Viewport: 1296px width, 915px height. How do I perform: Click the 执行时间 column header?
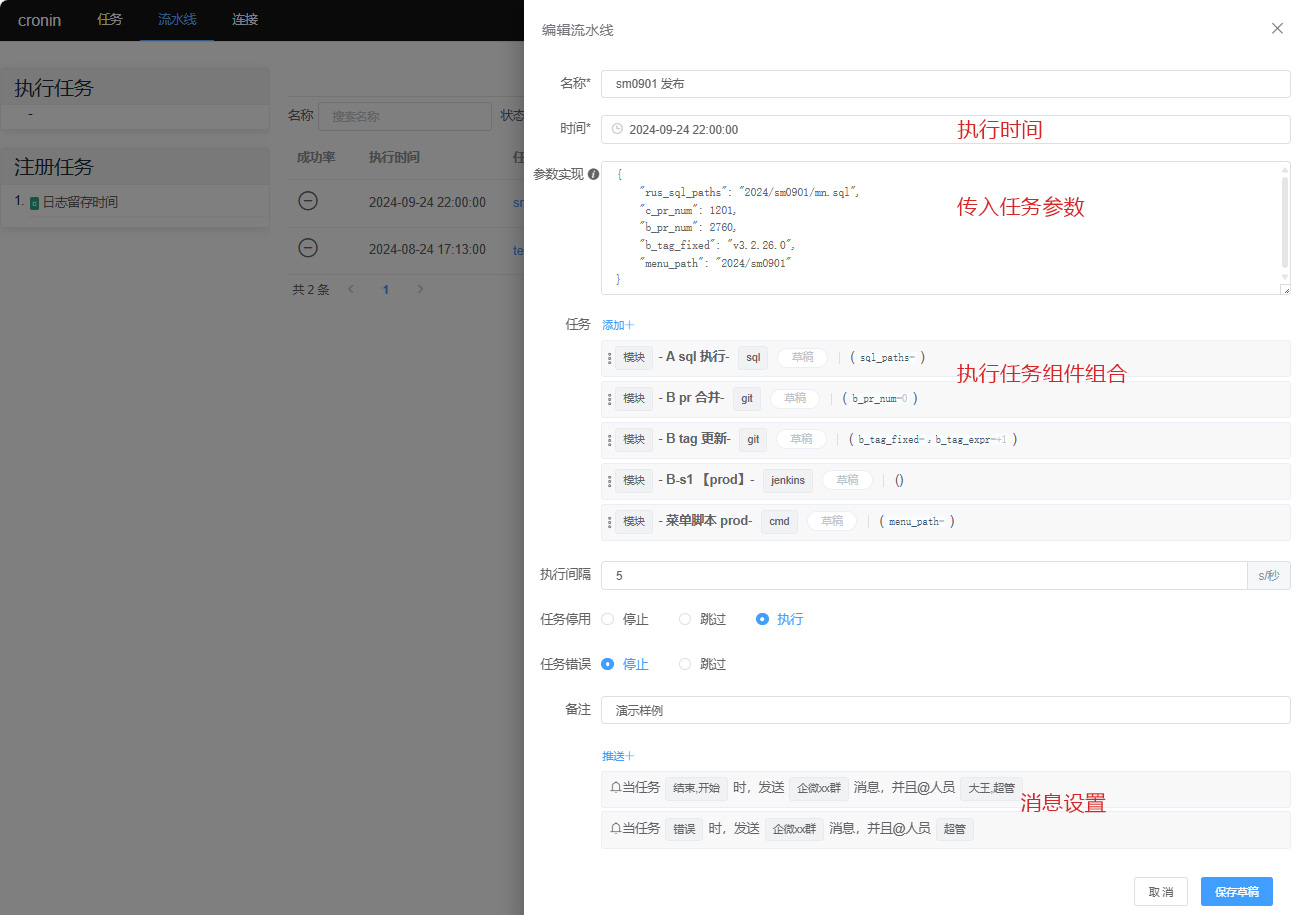pos(394,157)
